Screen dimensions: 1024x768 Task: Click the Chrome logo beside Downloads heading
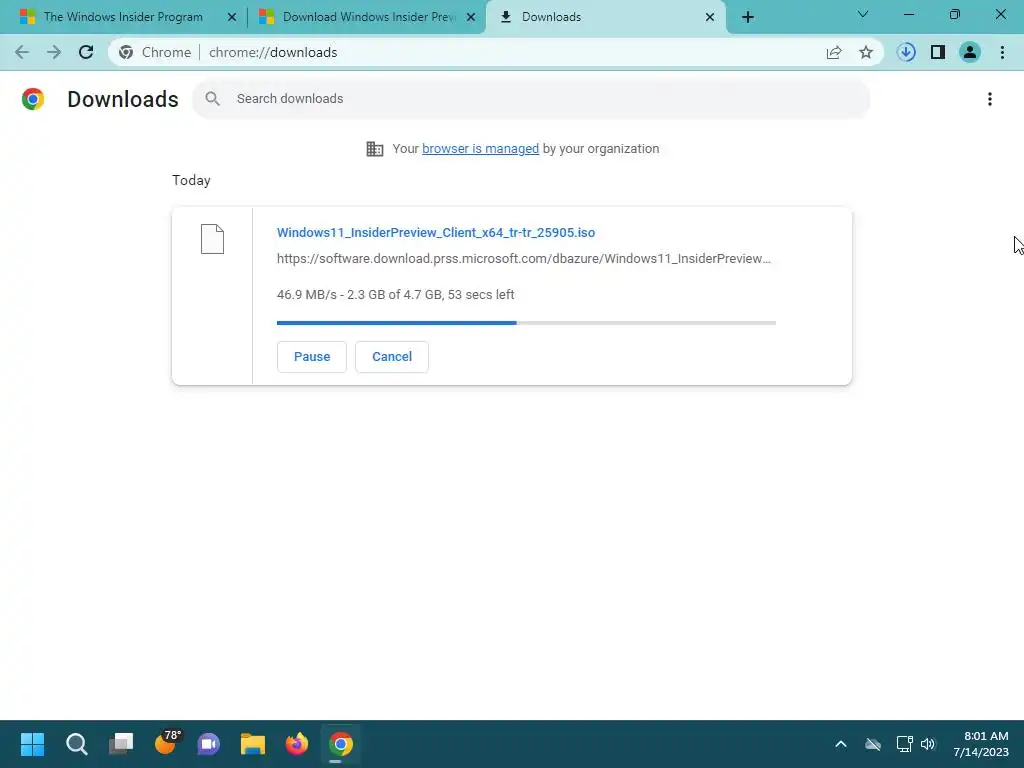33,99
